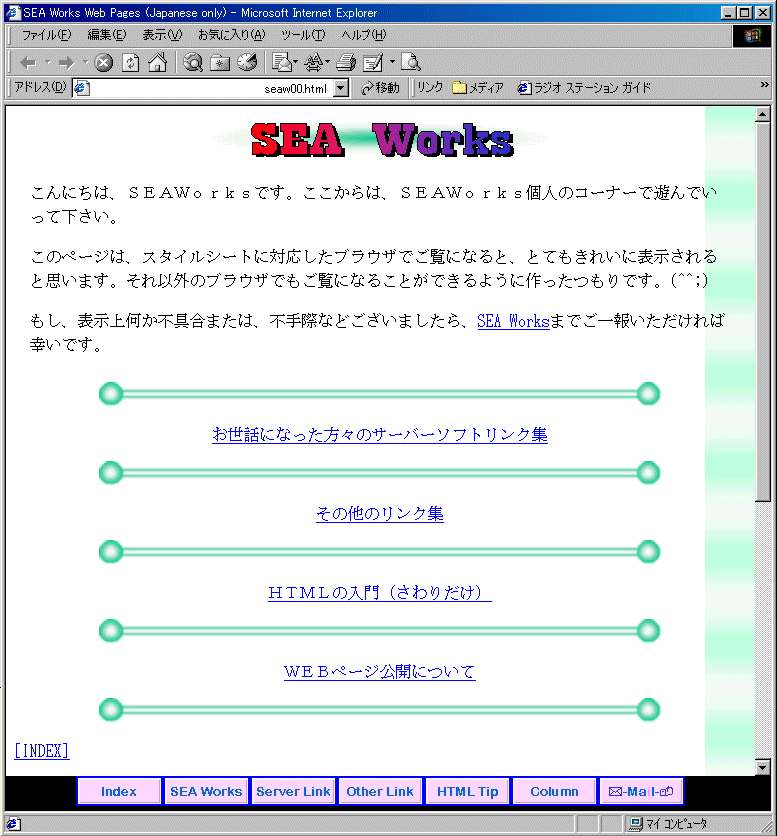Click the vertical scrollbar down arrow
This screenshot has height=836, width=777.
[x=763, y=767]
